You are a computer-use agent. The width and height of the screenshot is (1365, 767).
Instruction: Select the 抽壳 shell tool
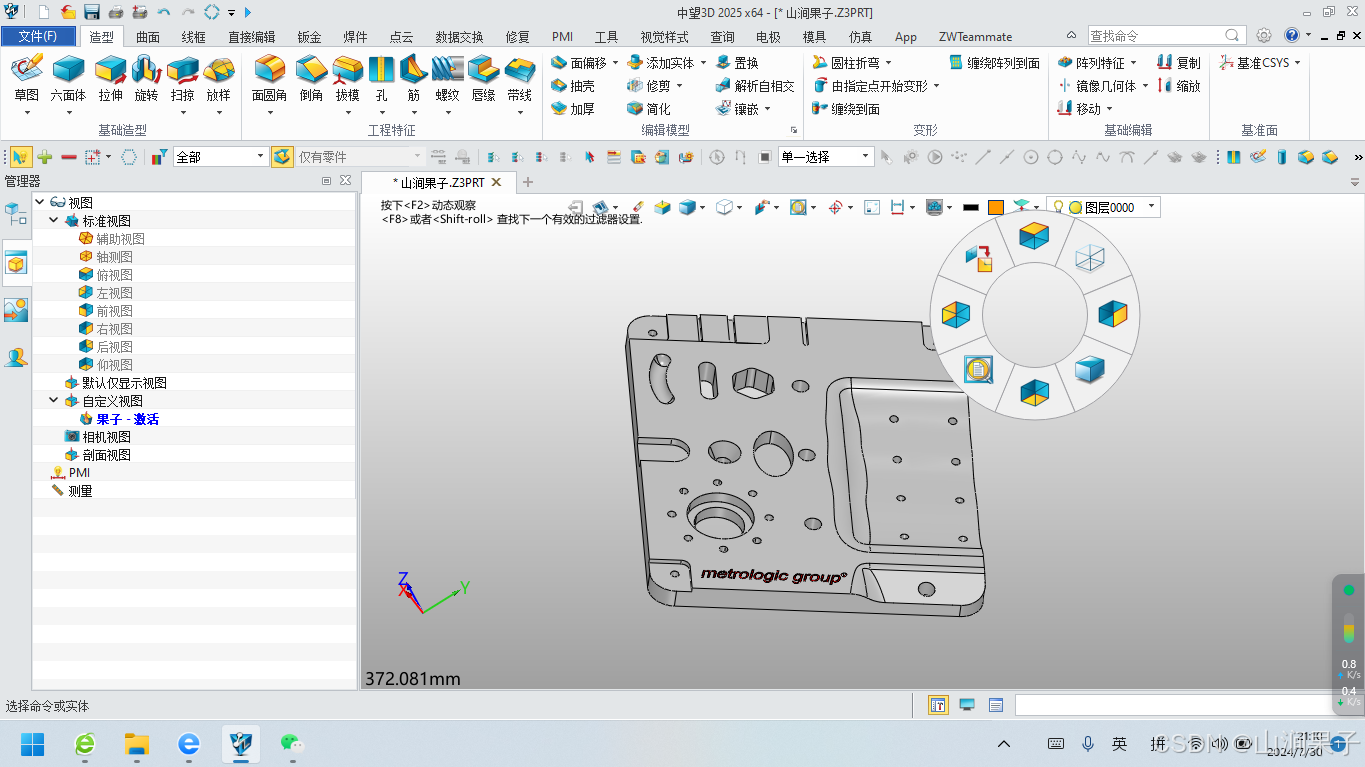(573, 86)
